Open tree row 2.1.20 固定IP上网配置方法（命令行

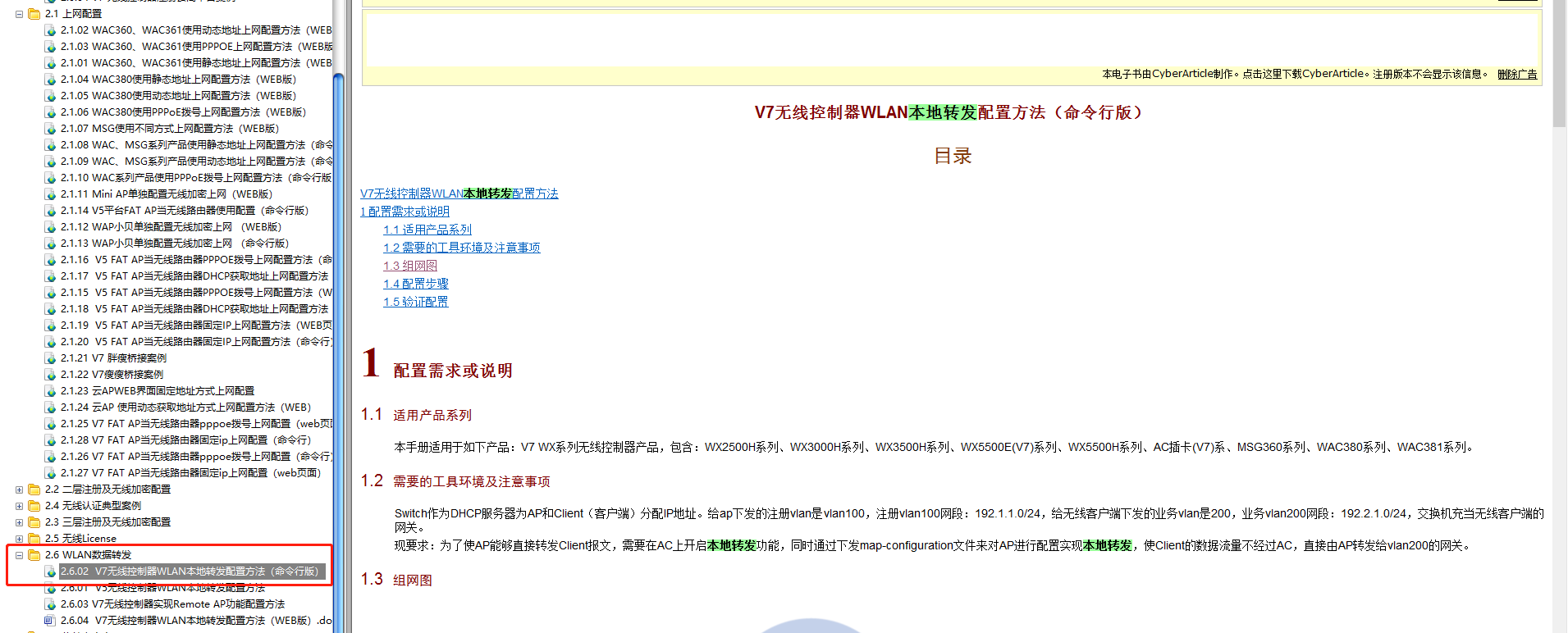click(x=196, y=342)
